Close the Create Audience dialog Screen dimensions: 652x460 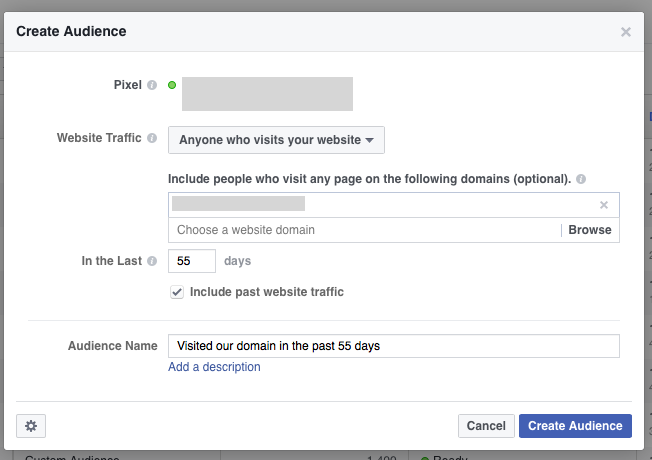click(625, 32)
